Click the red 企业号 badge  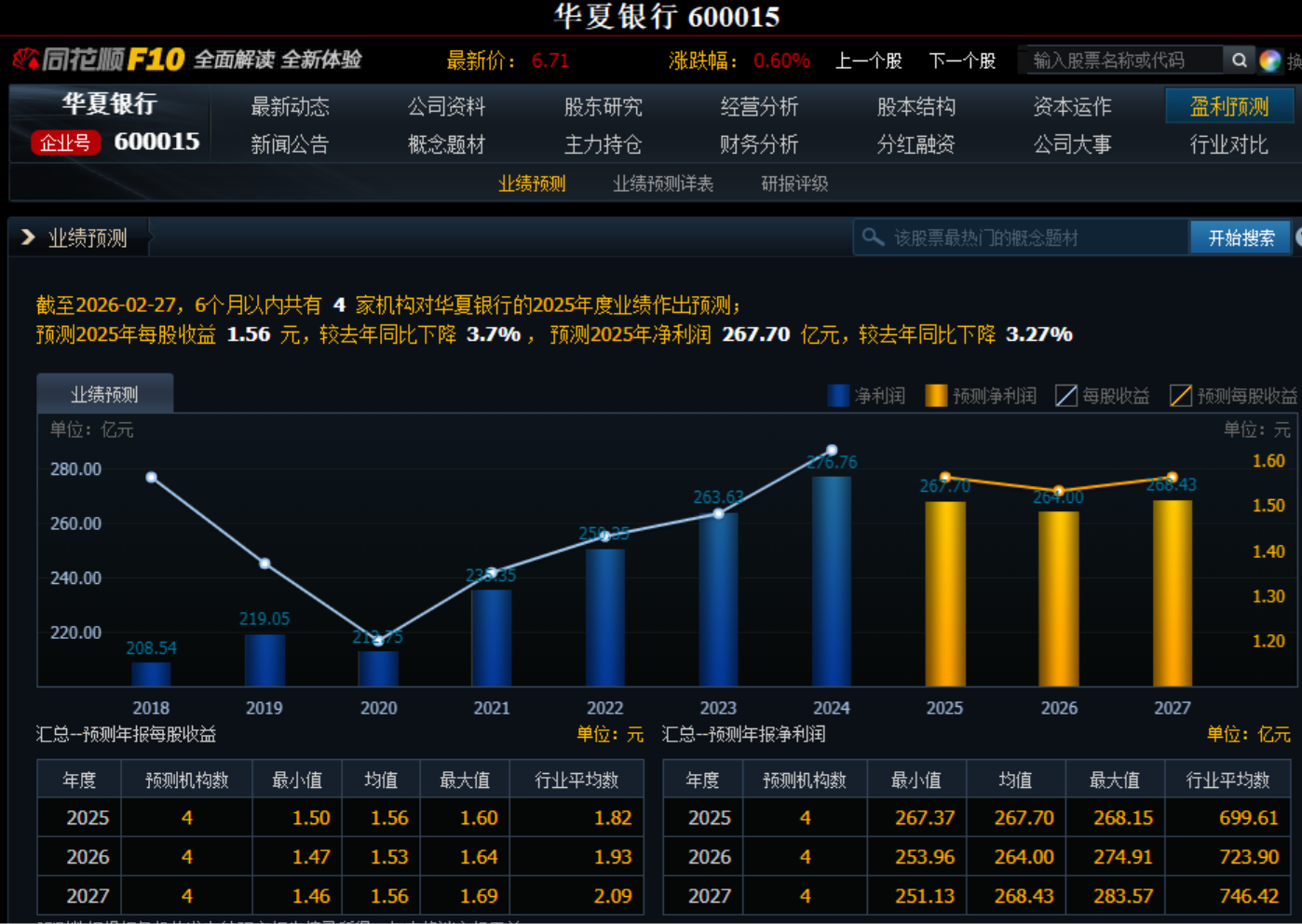pyautogui.click(x=65, y=143)
